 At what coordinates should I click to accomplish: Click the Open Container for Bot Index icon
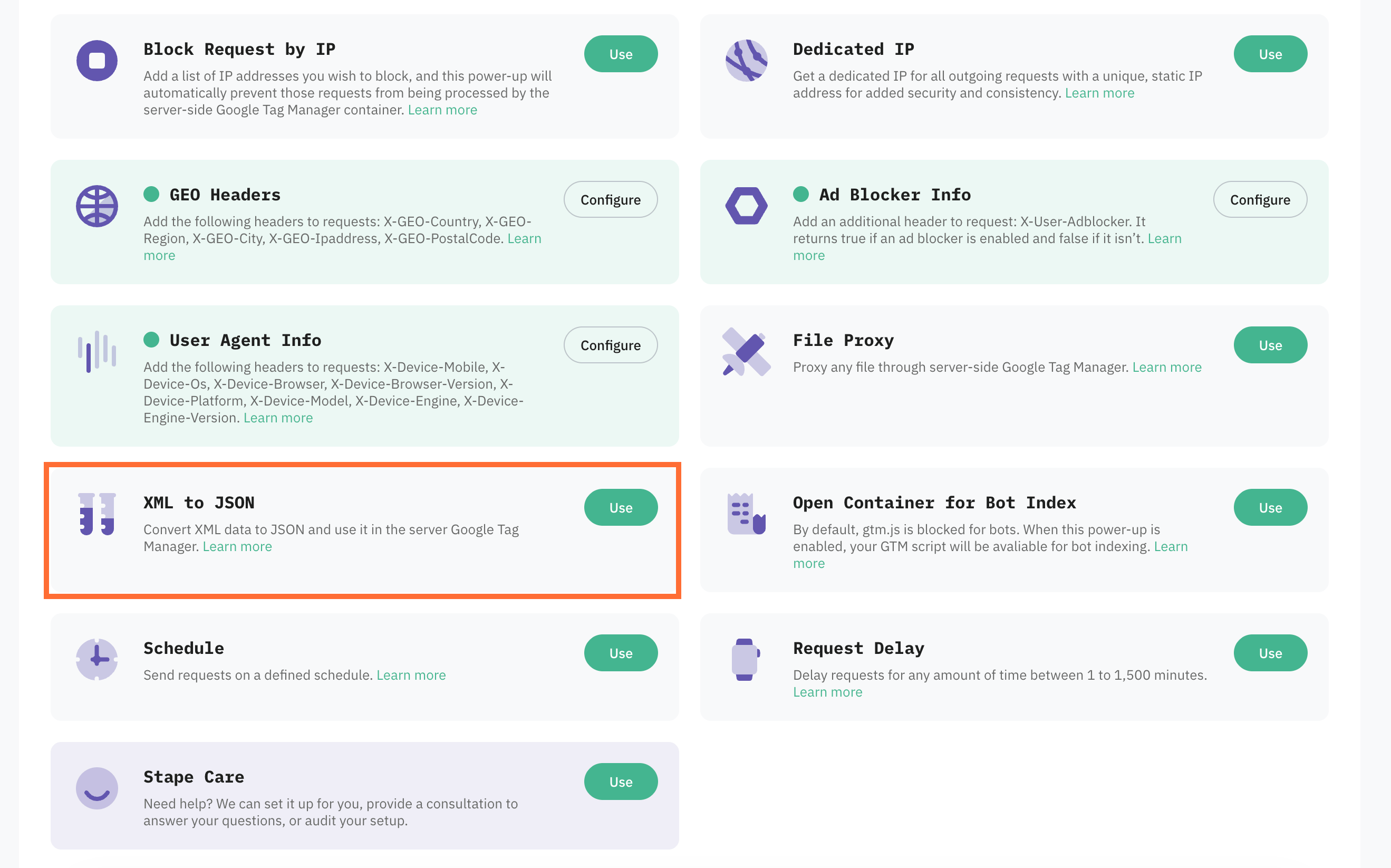click(x=747, y=514)
